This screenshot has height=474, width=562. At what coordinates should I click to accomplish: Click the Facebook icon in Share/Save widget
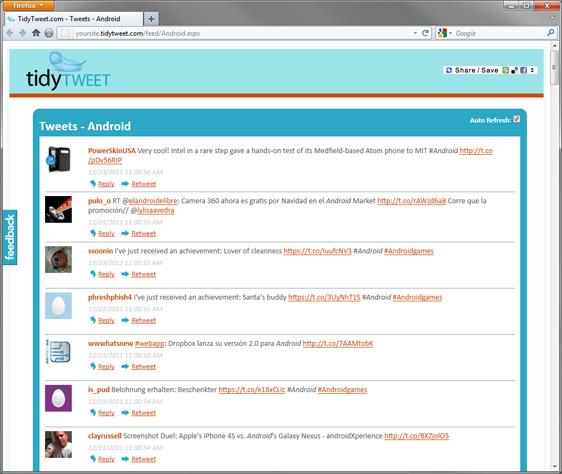[x=523, y=70]
